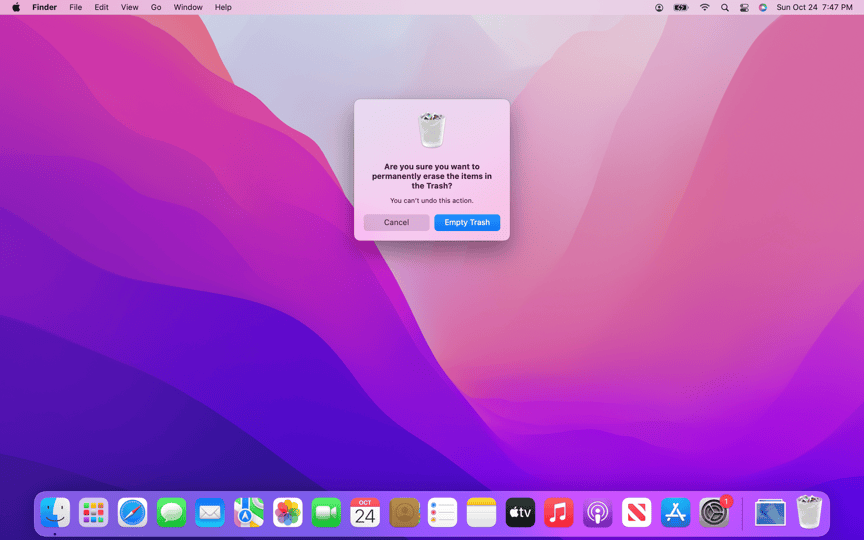Open the Go menu
The width and height of the screenshot is (864, 540).
[x=156, y=7]
